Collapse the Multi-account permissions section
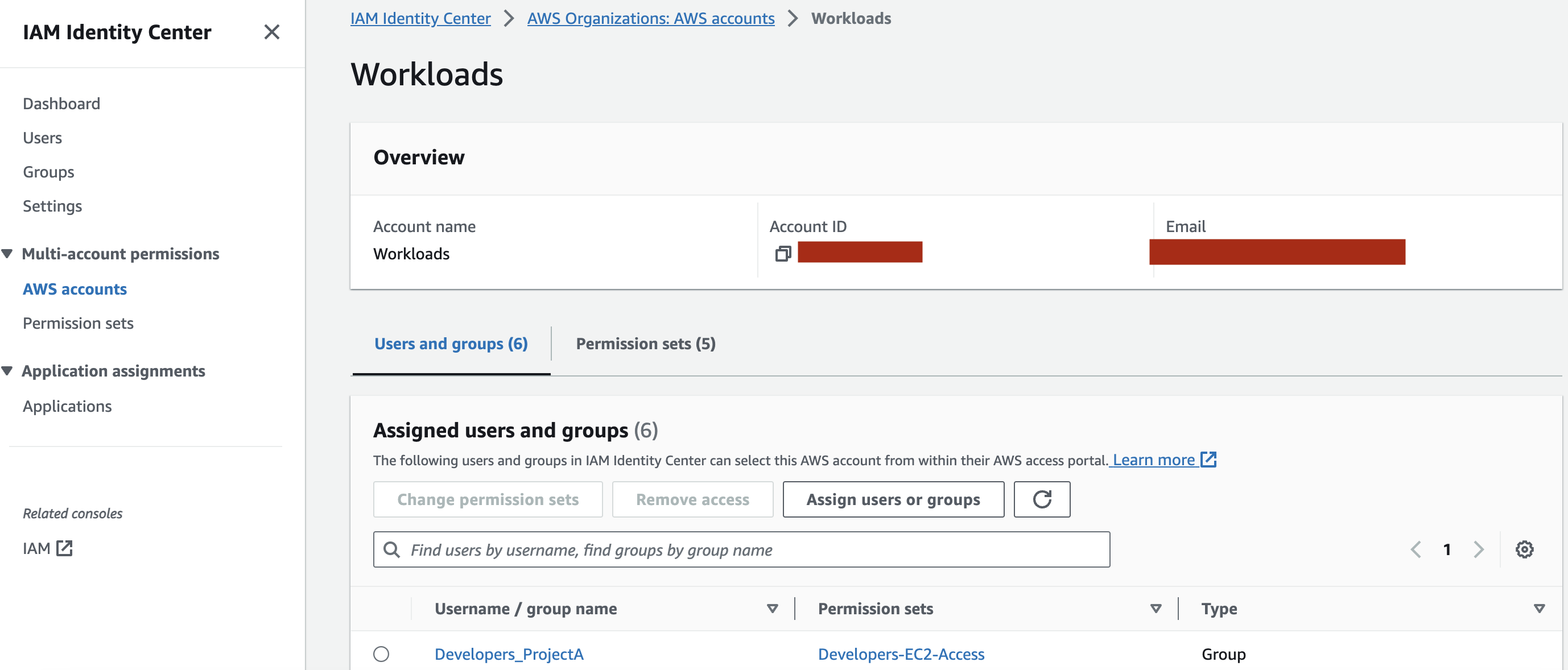The image size is (1568, 670). 8,254
